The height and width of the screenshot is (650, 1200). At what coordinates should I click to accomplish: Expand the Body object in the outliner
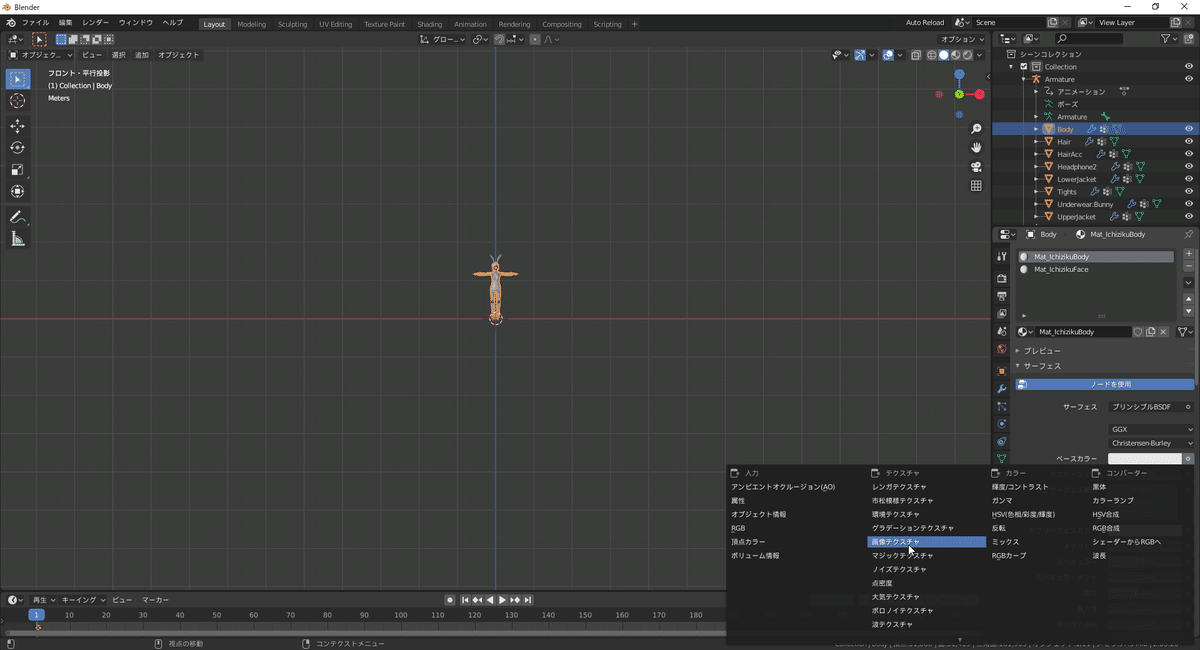(1035, 128)
